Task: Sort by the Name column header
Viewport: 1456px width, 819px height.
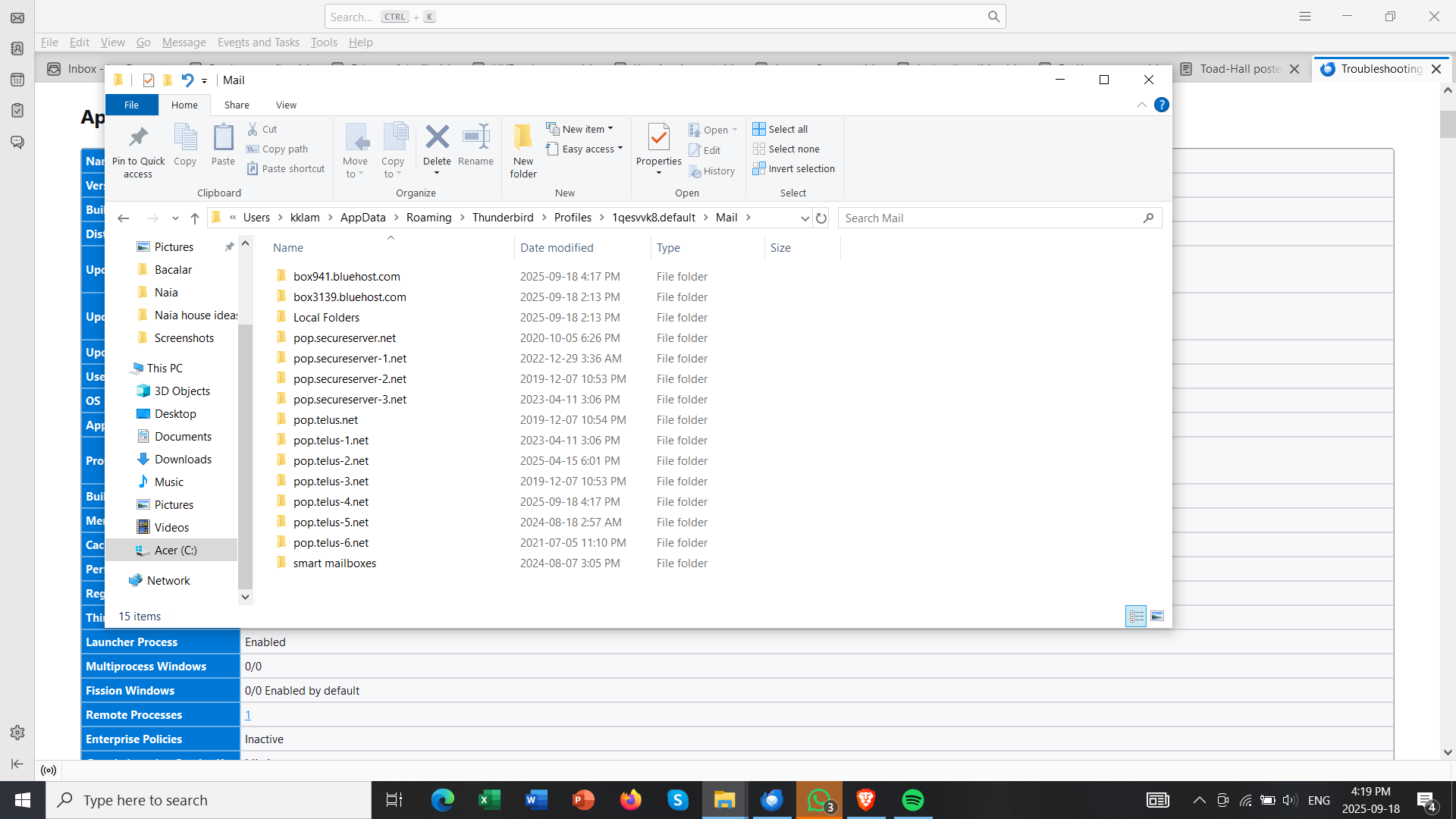Action: [x=288, y=248]
